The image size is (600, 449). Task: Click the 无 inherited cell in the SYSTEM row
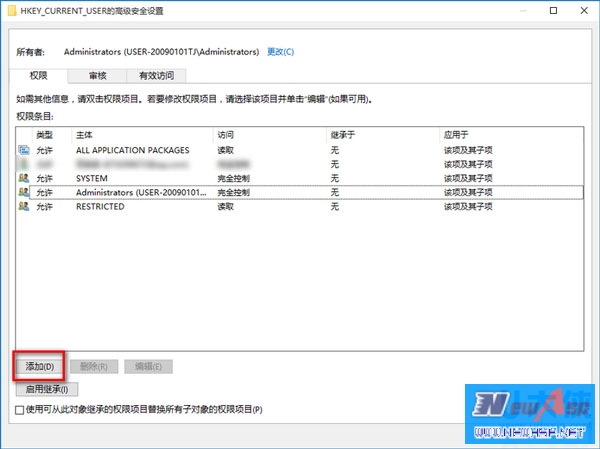point(335,178)
